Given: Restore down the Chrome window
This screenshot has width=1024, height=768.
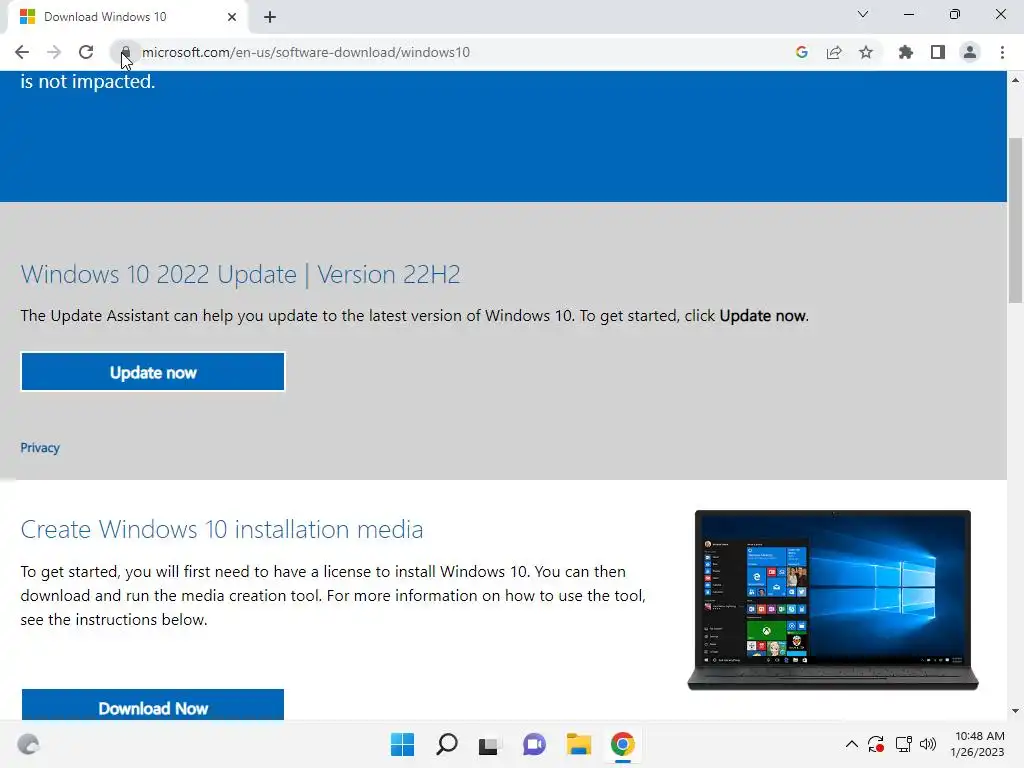Looking at the screenshot, I should point(955,14).
